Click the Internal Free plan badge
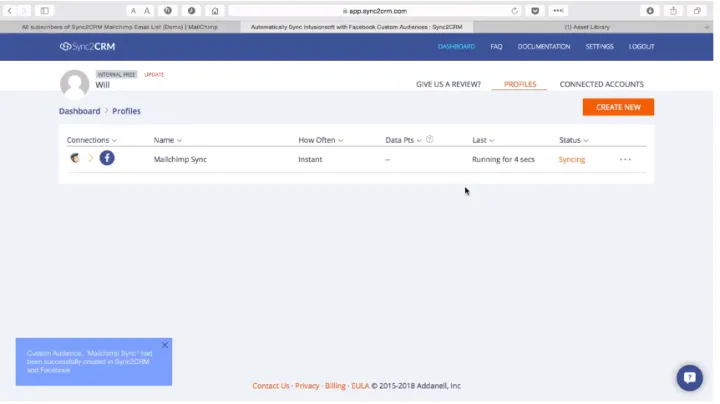This screenshot has width=720, height=404. click(116, 74)
